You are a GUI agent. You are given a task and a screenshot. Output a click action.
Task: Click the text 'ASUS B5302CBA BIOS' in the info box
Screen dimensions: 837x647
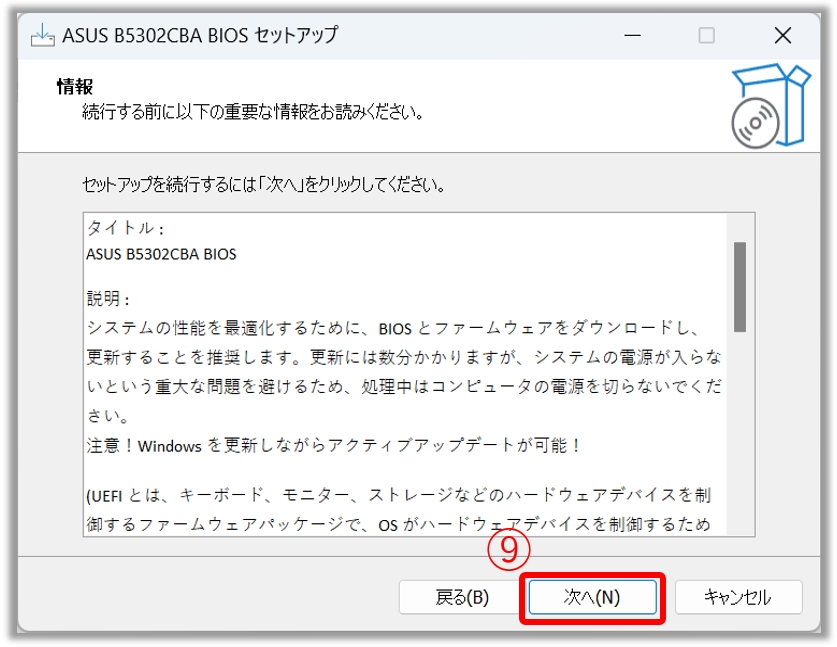point(161,254)
